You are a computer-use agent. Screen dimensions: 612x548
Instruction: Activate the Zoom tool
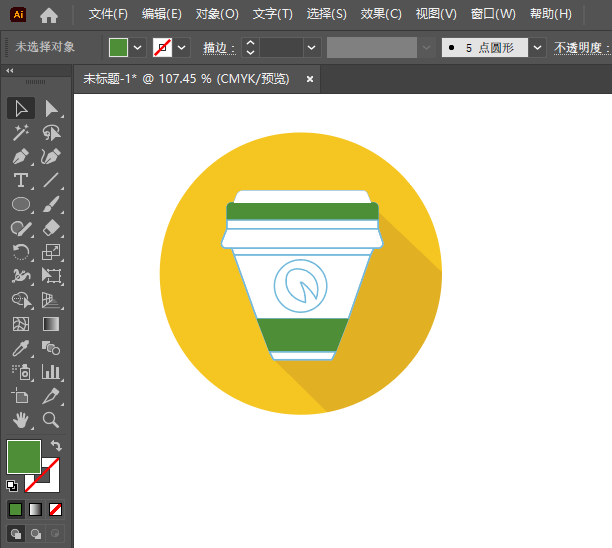coord(51,420)
